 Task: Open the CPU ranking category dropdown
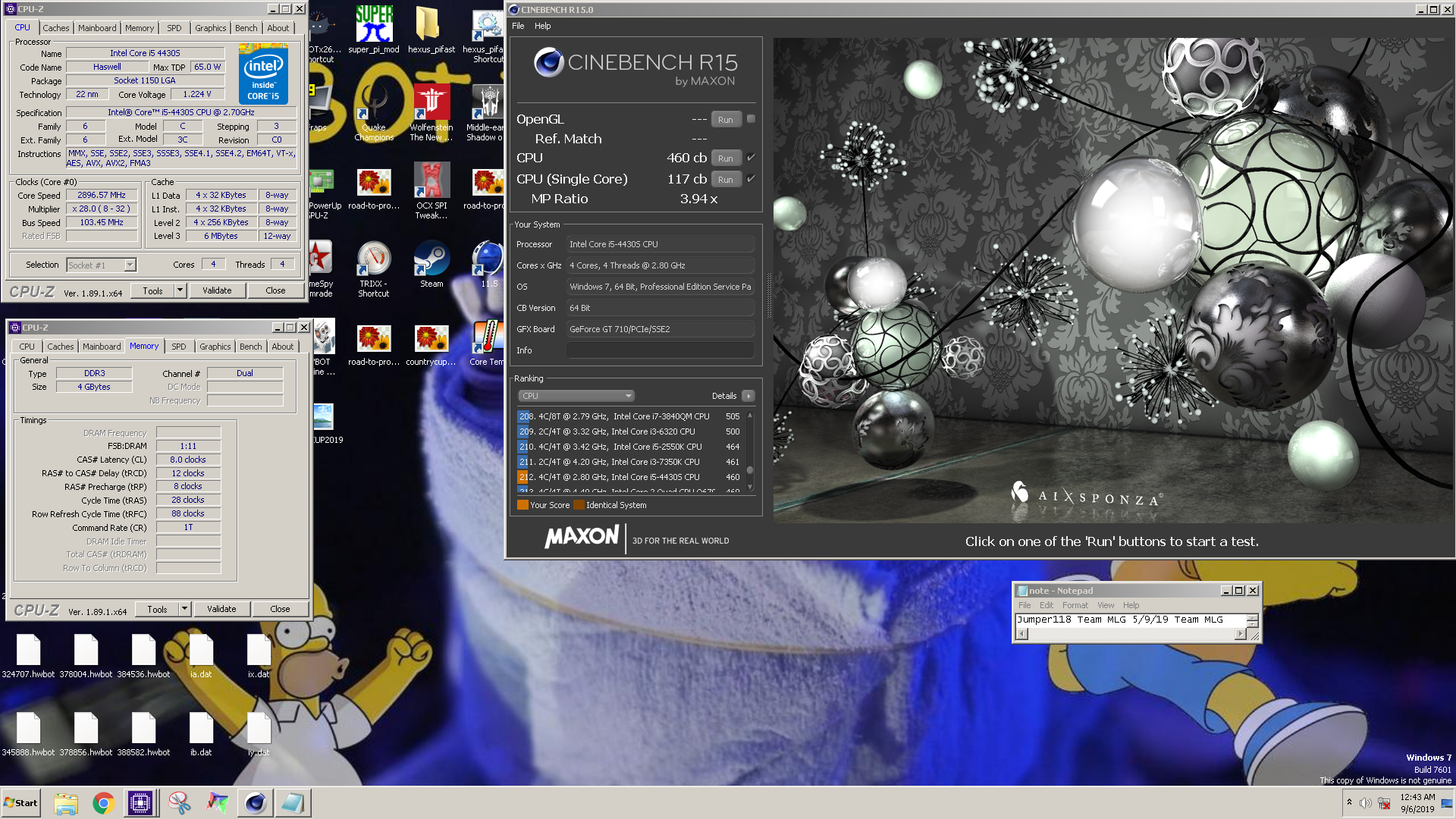(x=576, y=396)
